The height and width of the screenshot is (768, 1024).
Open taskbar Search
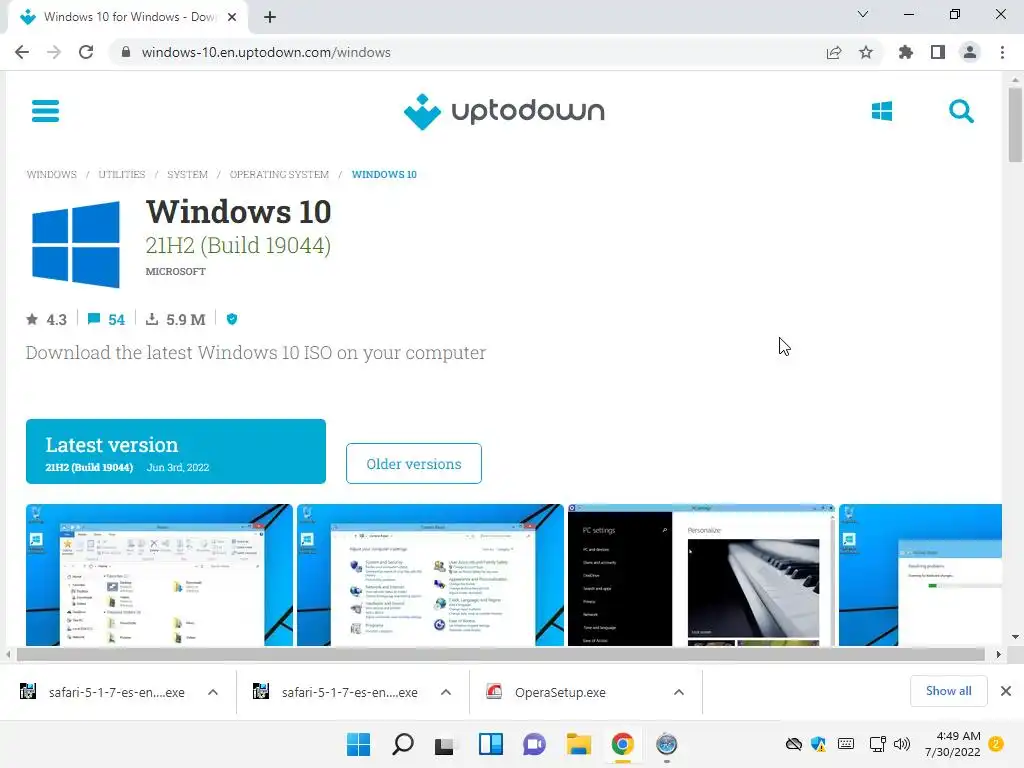tap(403, 744)
